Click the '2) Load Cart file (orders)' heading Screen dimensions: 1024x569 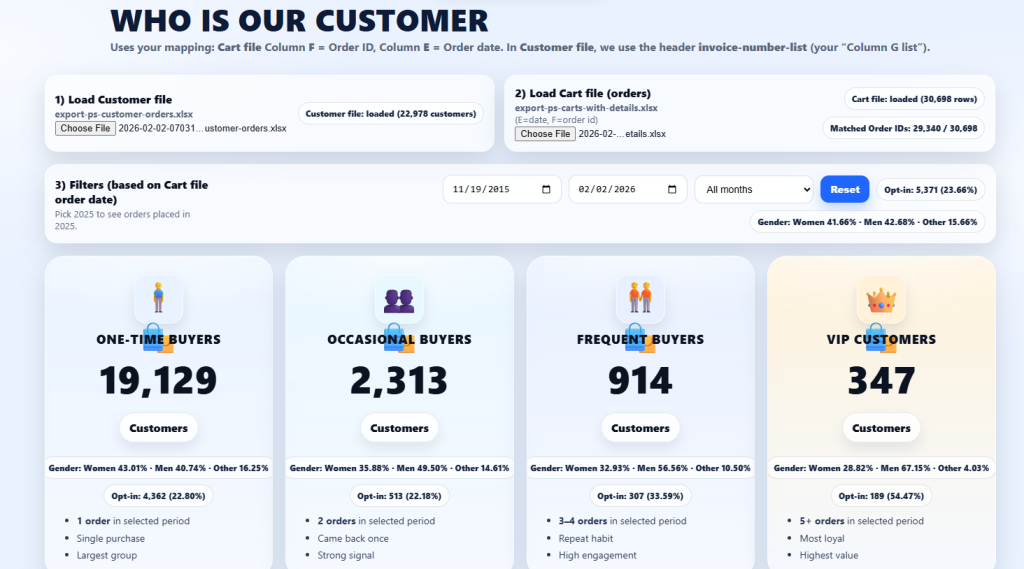click(583, 94)
